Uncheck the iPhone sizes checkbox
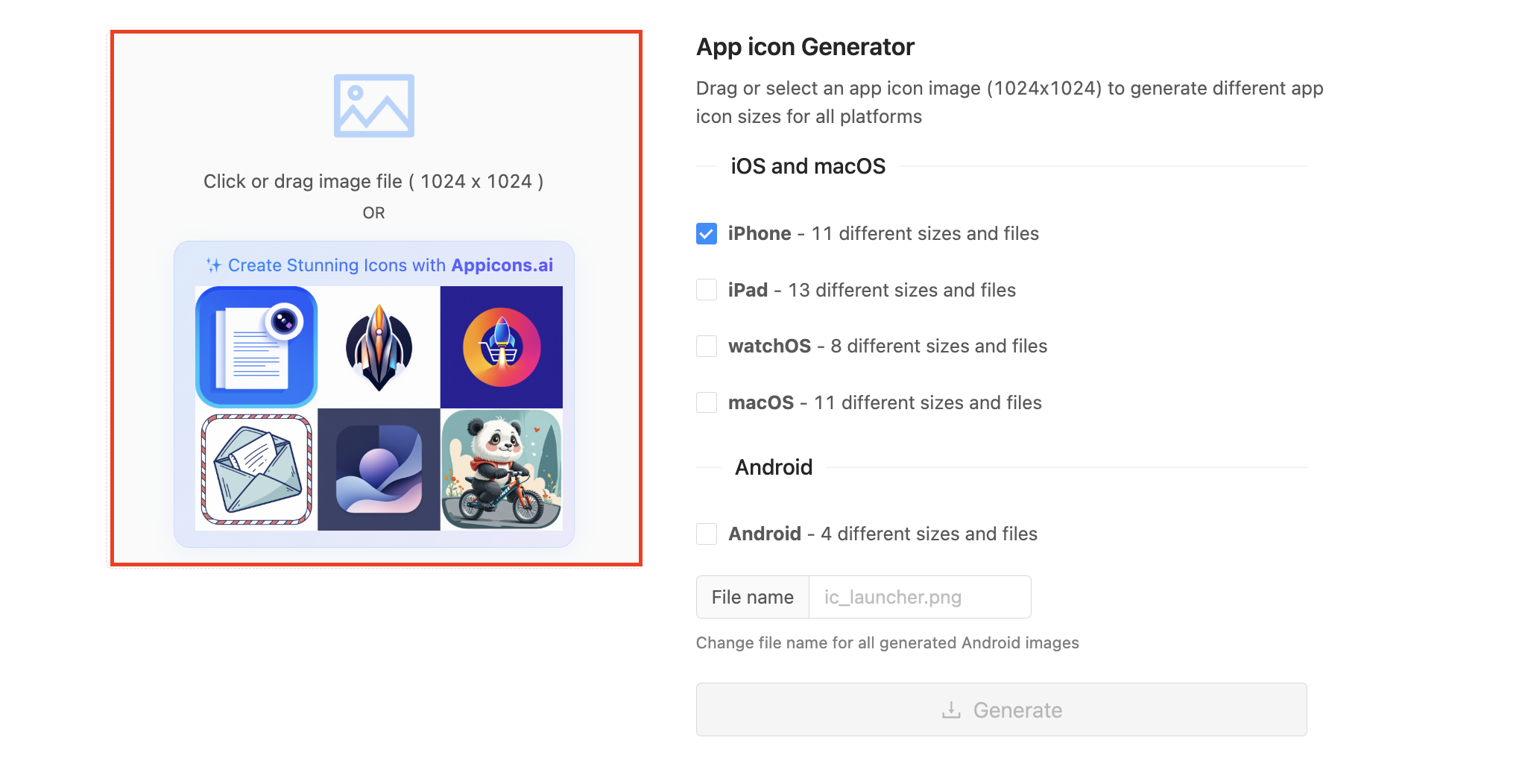 (707, 233)
